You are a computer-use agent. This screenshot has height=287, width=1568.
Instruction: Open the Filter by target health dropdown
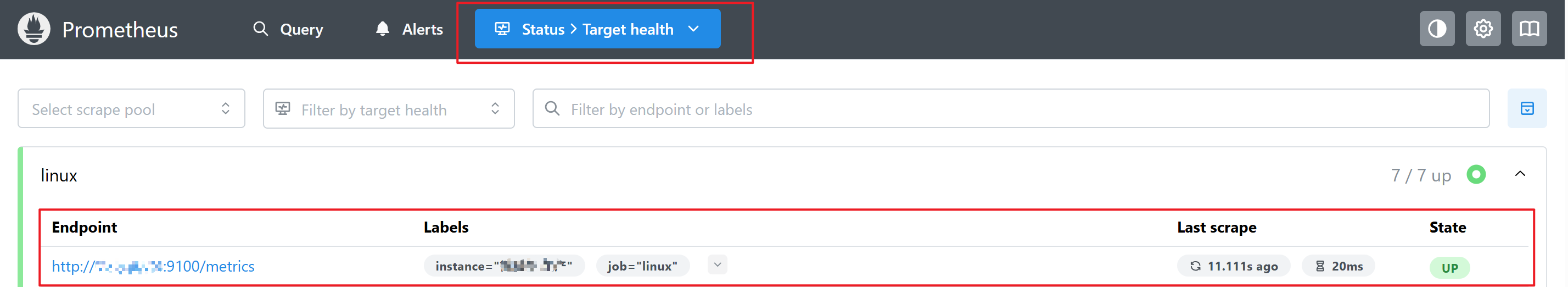click(388, 108)
